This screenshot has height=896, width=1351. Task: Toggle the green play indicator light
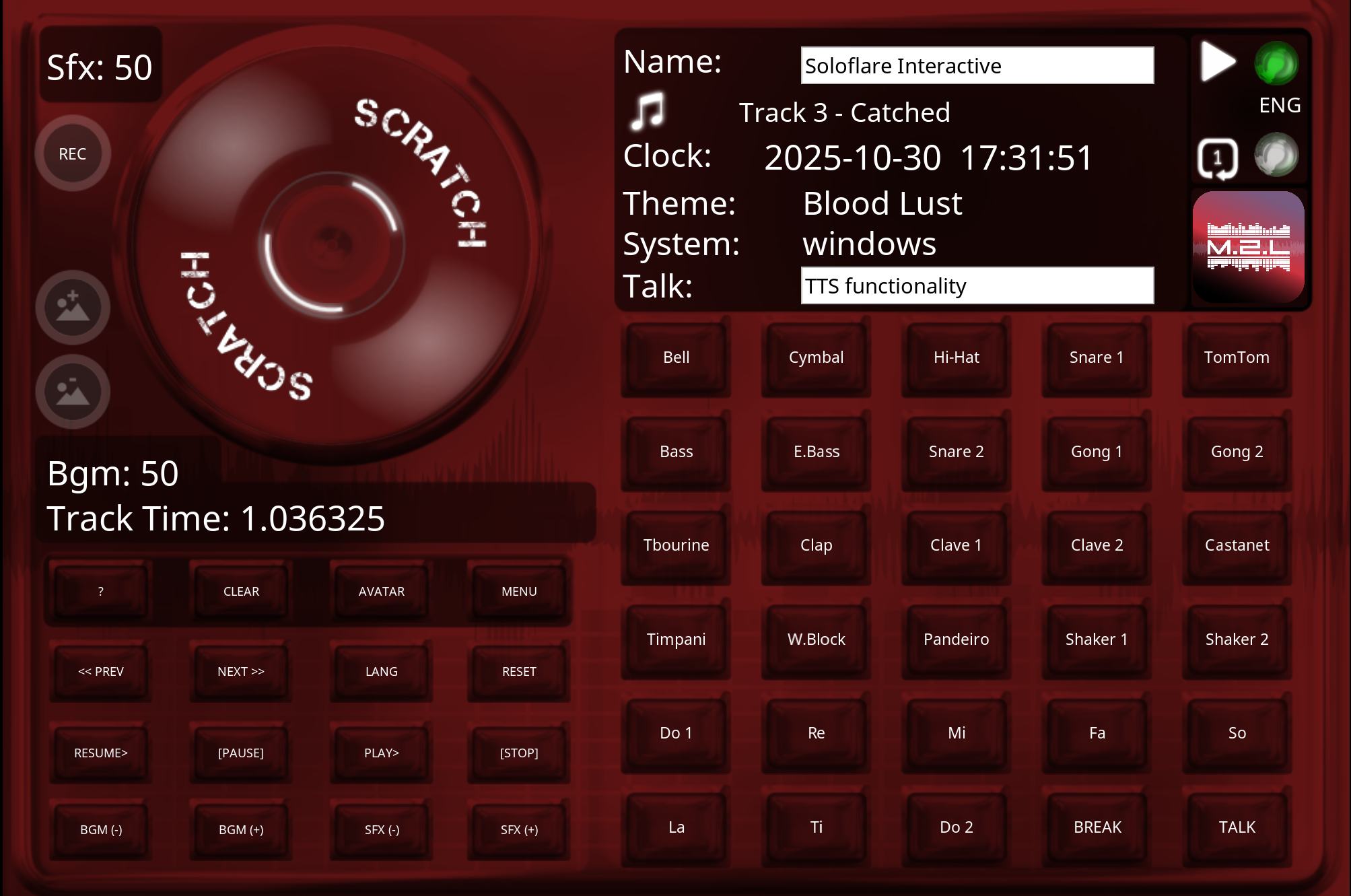[x=1276, y=64]
